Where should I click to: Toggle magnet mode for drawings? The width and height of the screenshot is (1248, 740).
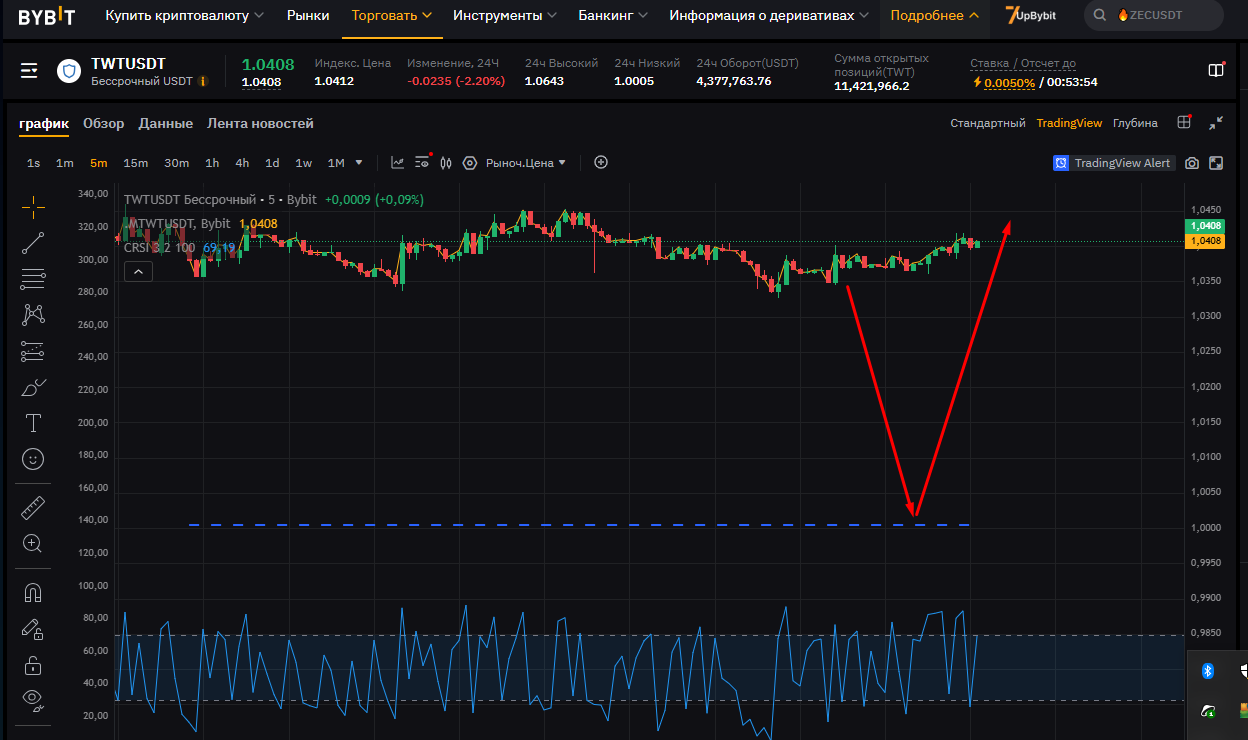(33, 592)
